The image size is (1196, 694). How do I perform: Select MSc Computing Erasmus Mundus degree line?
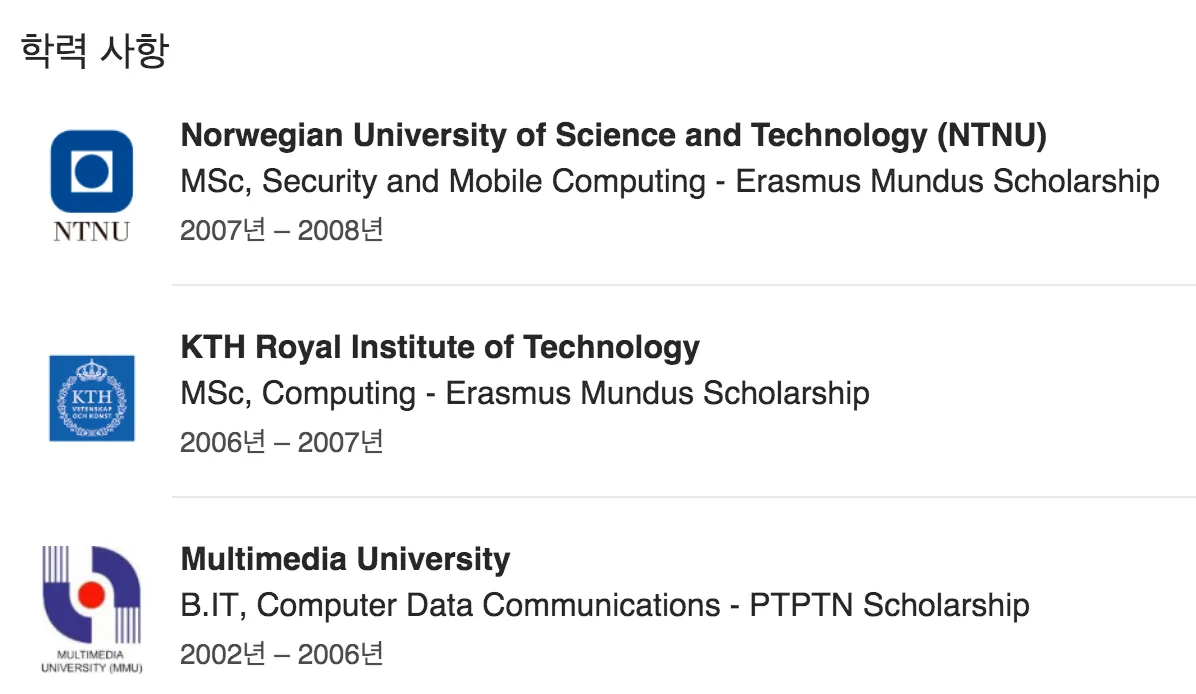click(x=525, y=394)
